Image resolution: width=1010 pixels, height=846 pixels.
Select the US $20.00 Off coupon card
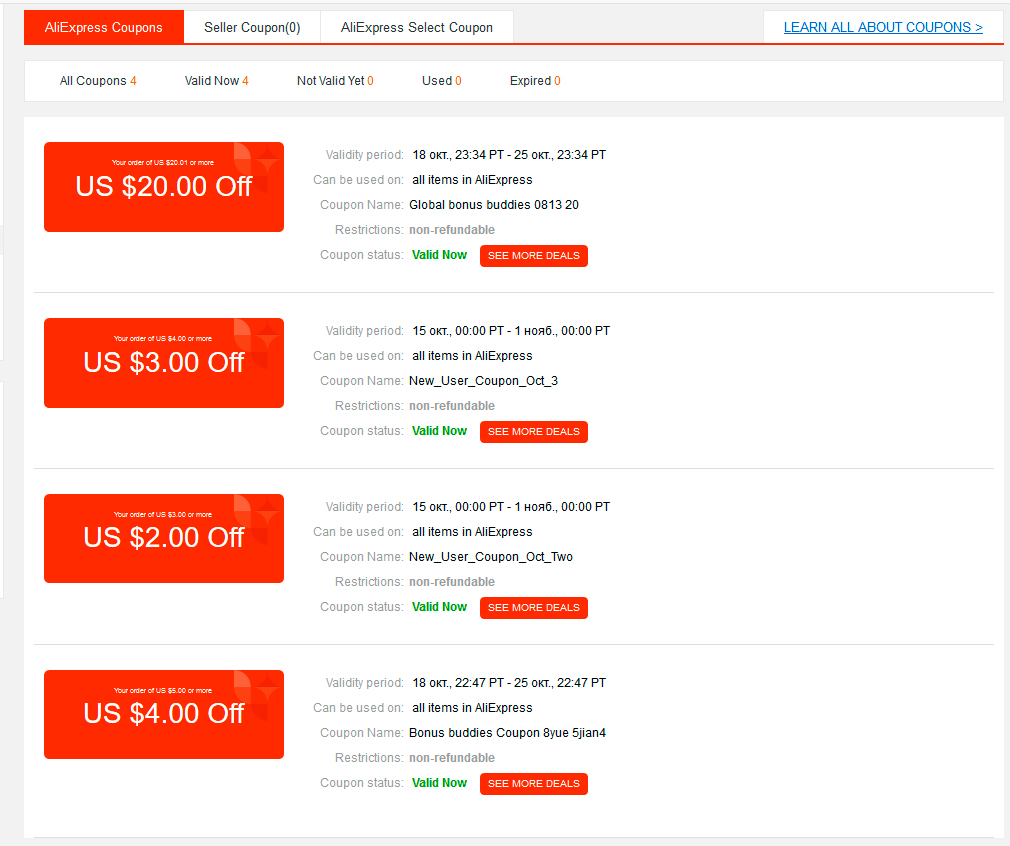pyautogui.click(x=164, y=187)
